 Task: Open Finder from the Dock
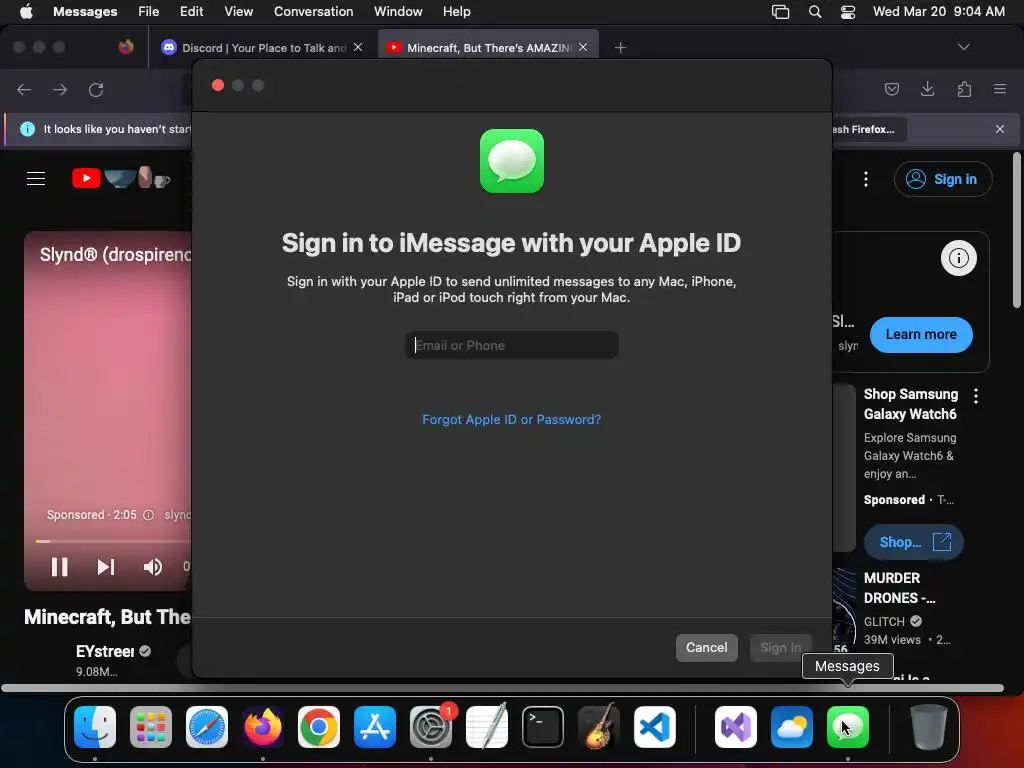pyautogui.click(x=95, y=727)
